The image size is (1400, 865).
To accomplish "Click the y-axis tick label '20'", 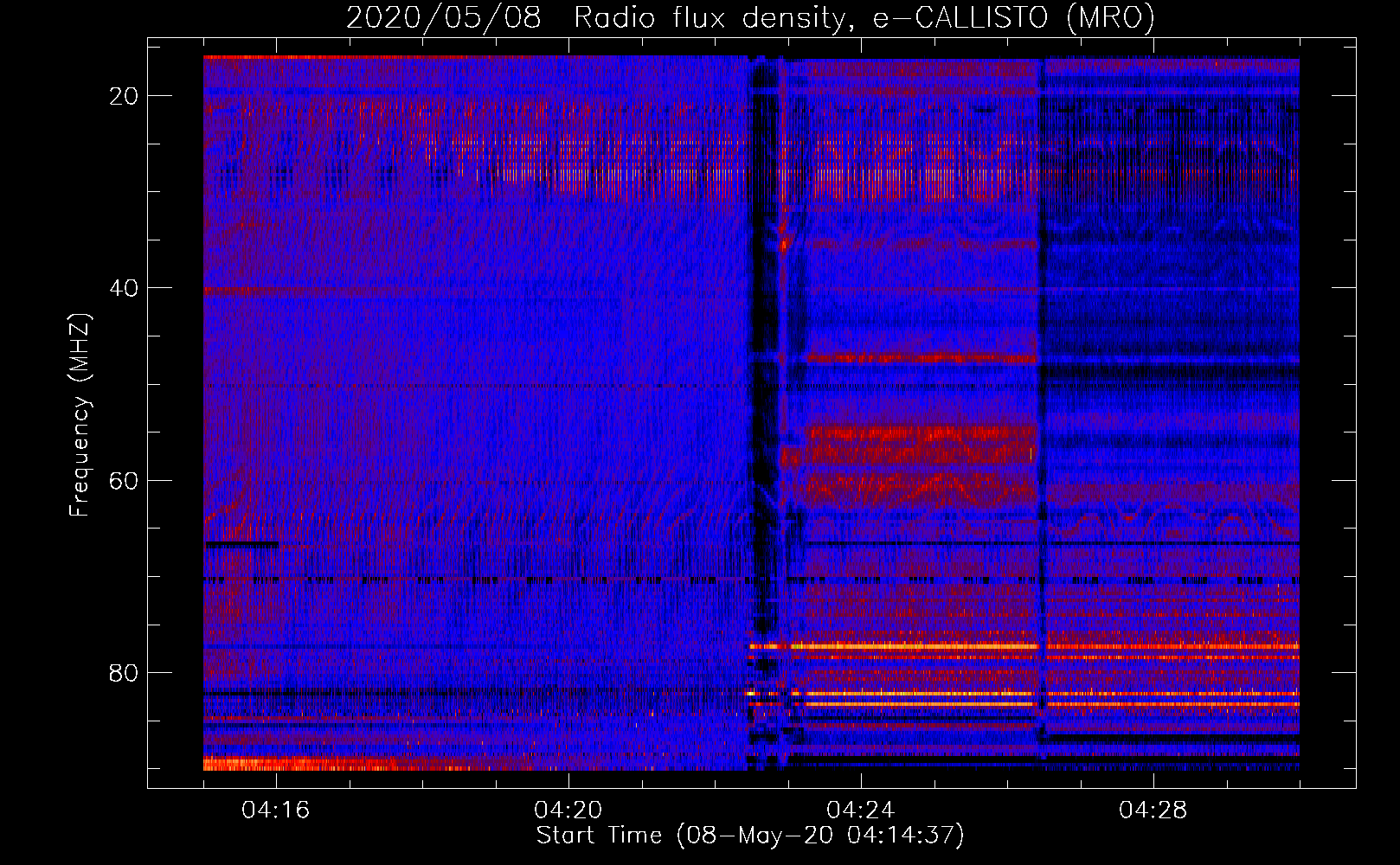I will tap(125, 96).
